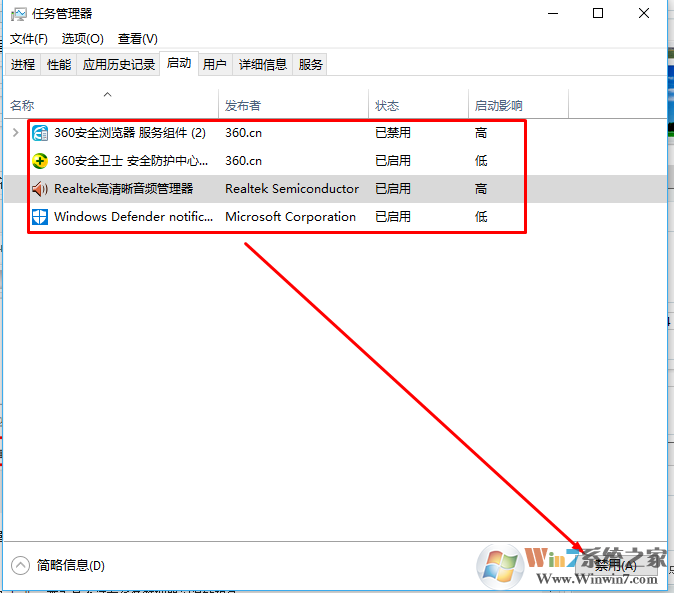Sort by the 名称 column header
Screen dimensions: 674x593
click(112, 104)
